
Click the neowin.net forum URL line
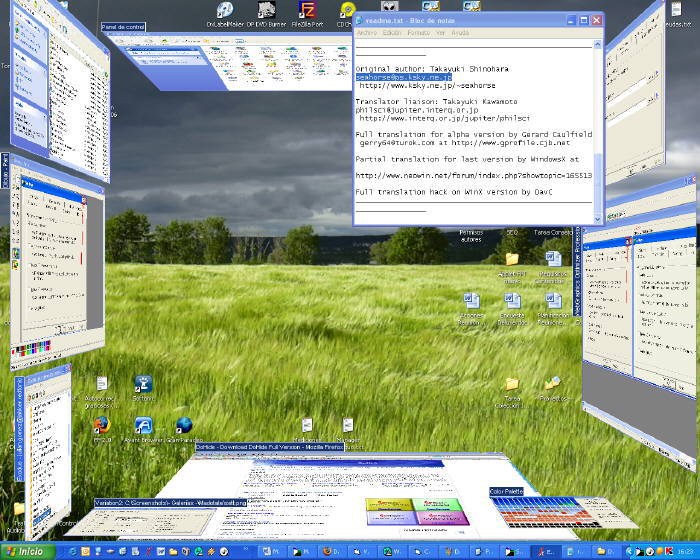click(474, 176)
